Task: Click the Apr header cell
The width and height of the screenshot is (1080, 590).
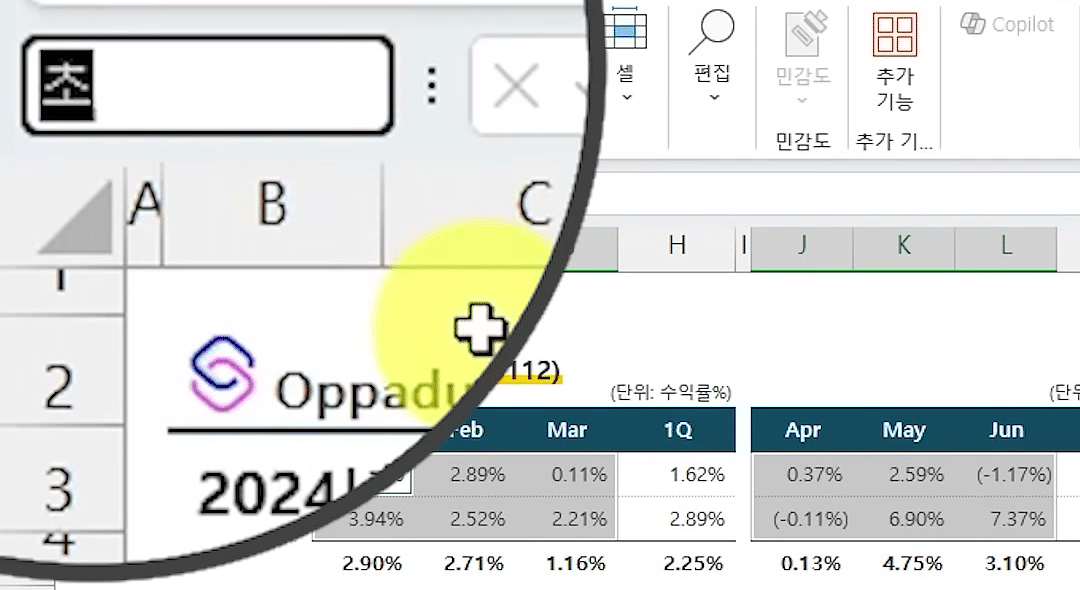Action: coord(802,430)
